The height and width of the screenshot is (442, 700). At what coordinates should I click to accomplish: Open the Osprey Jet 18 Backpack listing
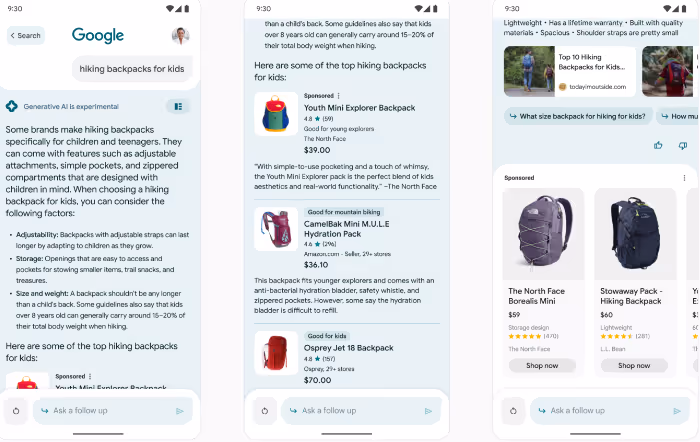pyautogui.click(x=349, y=348)
